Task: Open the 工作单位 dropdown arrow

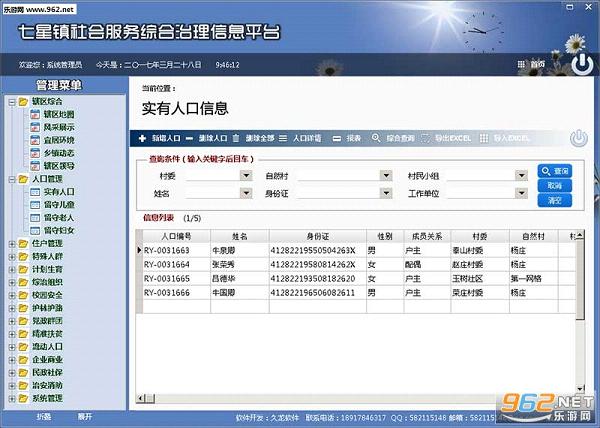Action: [x=521, y=193]
